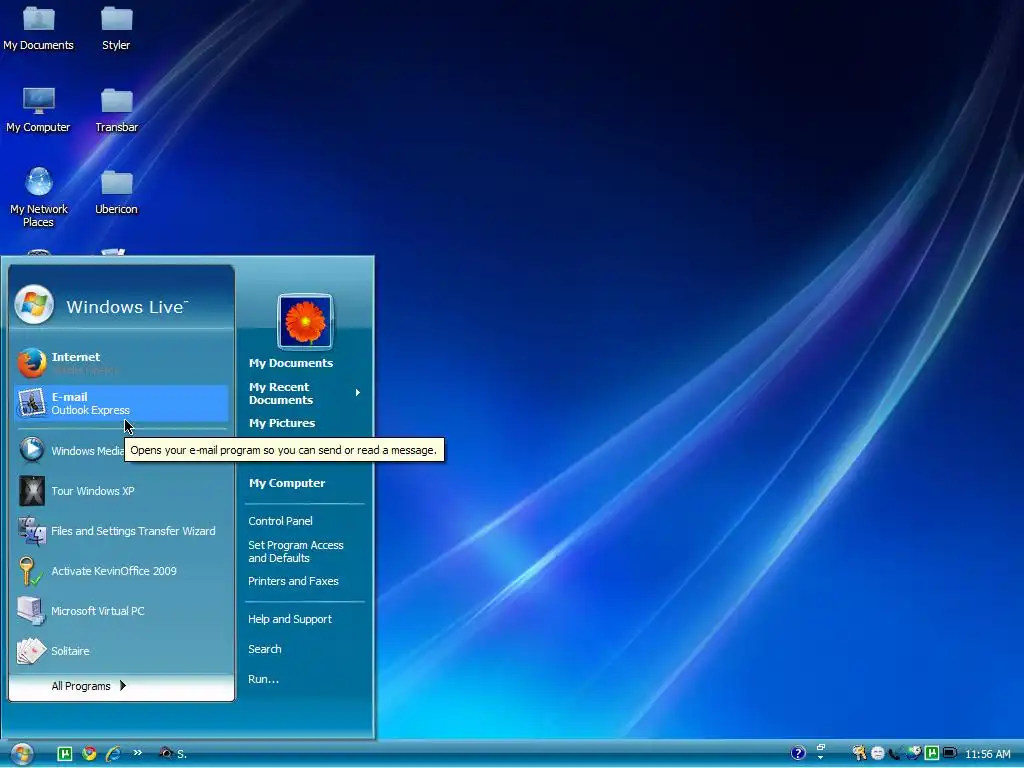This screenshot has width=1024, height=768.
Task: Open My Computer from Start menu
Action: pyautogui.click(x=287, y=483)
